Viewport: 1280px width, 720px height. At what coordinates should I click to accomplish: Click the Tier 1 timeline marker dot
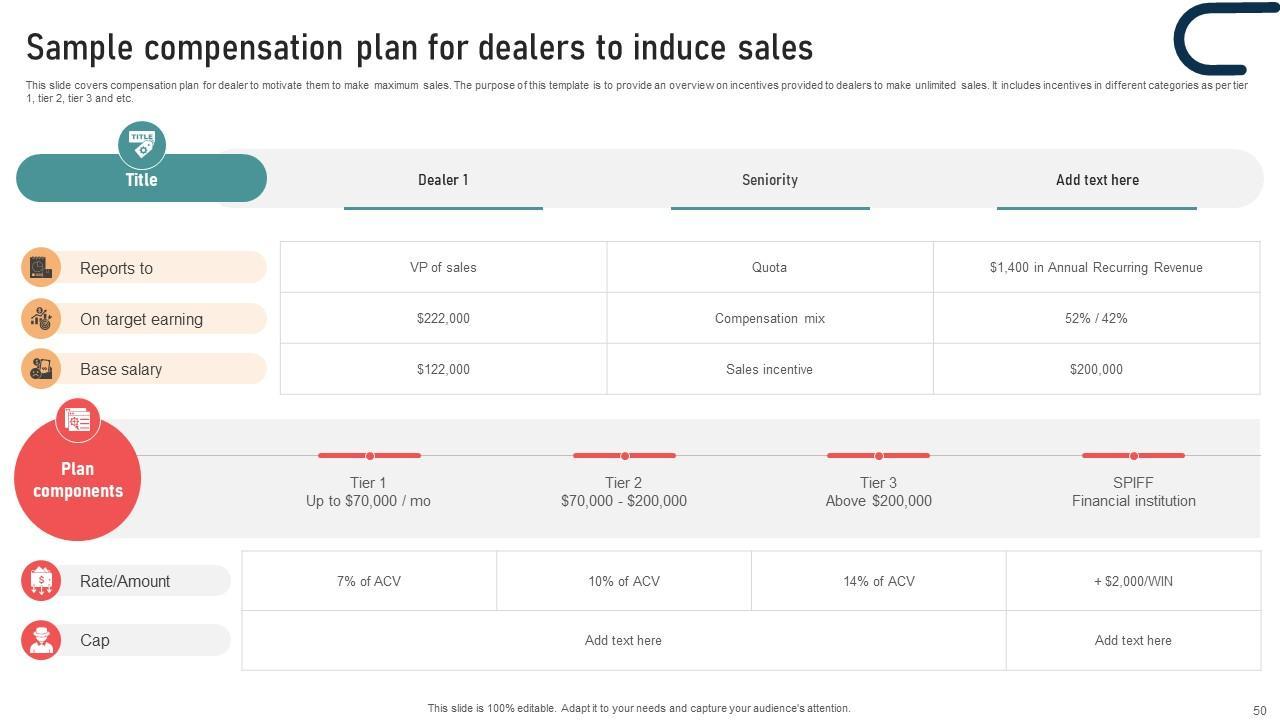[x=369, y=456]
